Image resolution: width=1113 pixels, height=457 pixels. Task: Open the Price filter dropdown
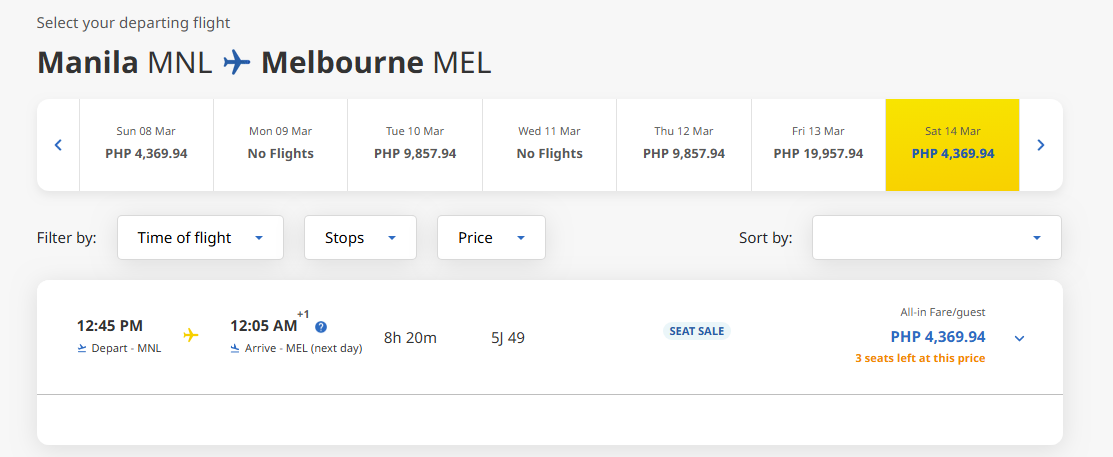pos(491,238)
